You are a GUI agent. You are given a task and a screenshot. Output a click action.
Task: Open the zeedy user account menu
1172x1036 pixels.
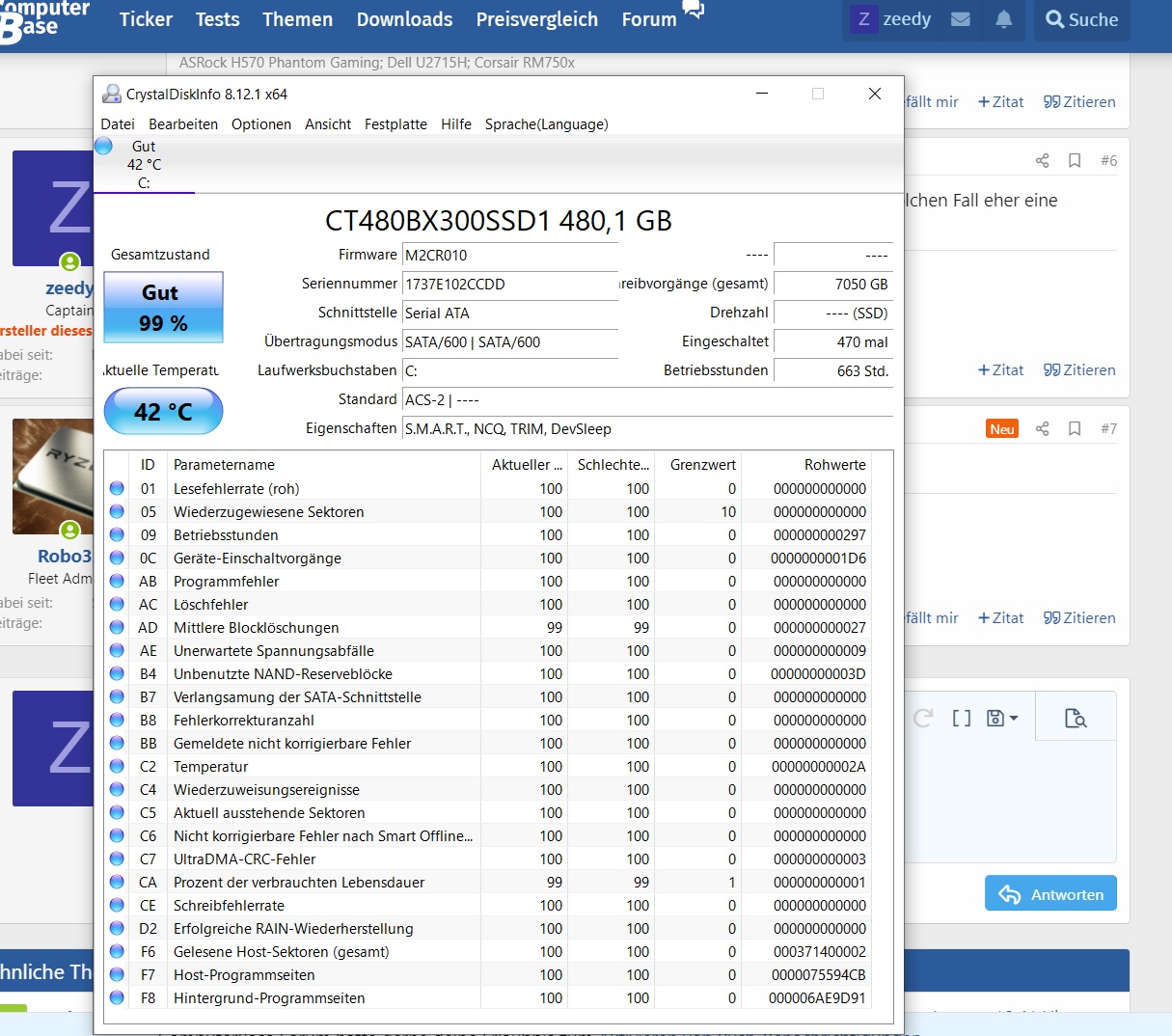[x=890, y=19]
